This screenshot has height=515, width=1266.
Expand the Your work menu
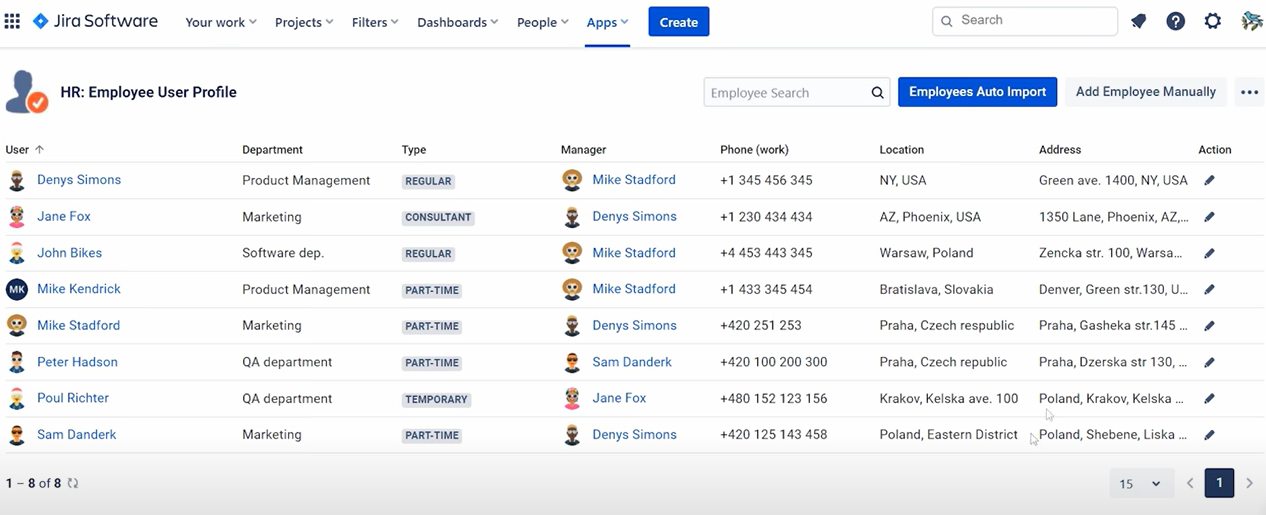tap(221, 22)
